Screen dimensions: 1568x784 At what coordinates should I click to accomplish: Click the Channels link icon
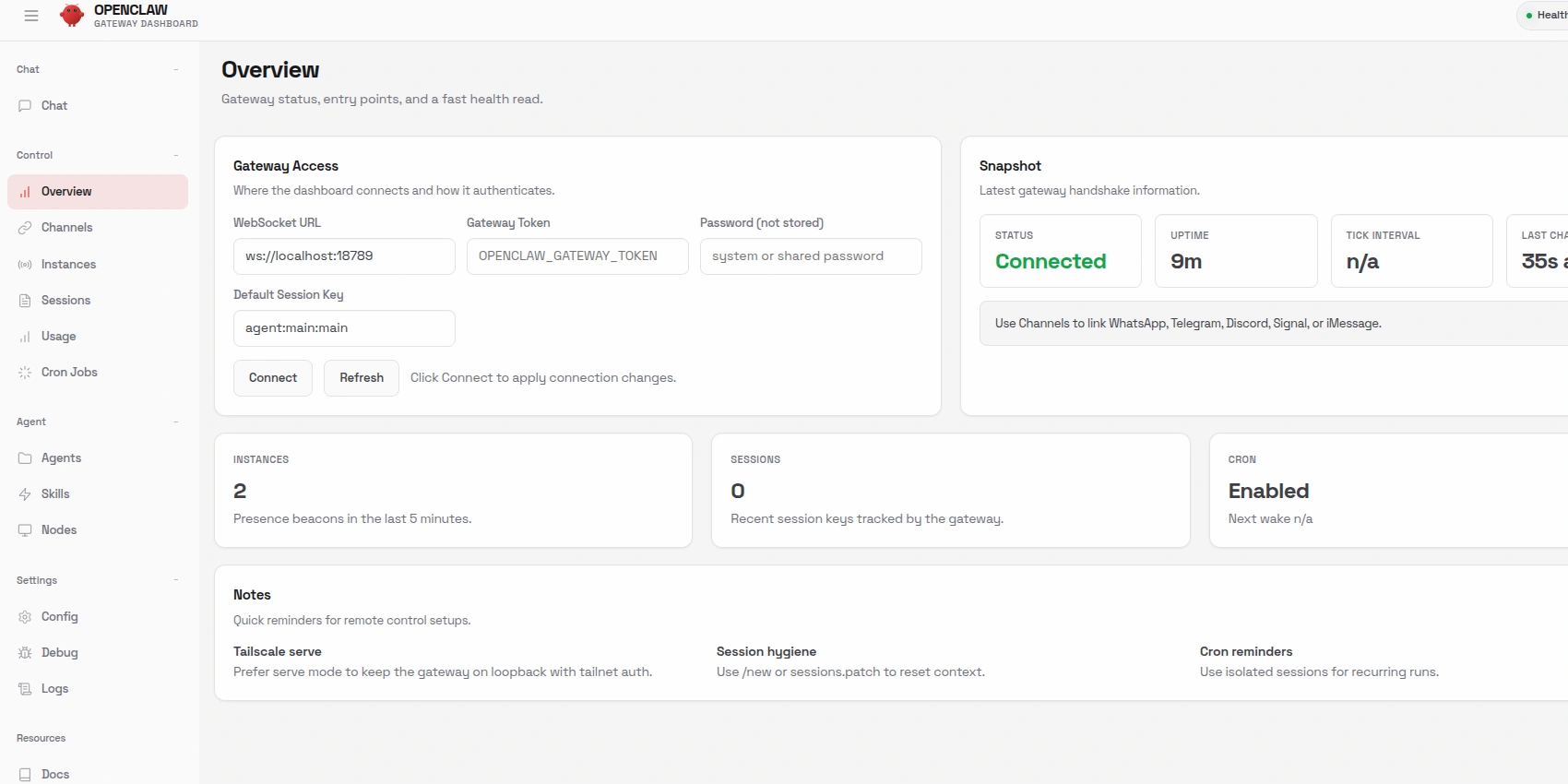25,228
